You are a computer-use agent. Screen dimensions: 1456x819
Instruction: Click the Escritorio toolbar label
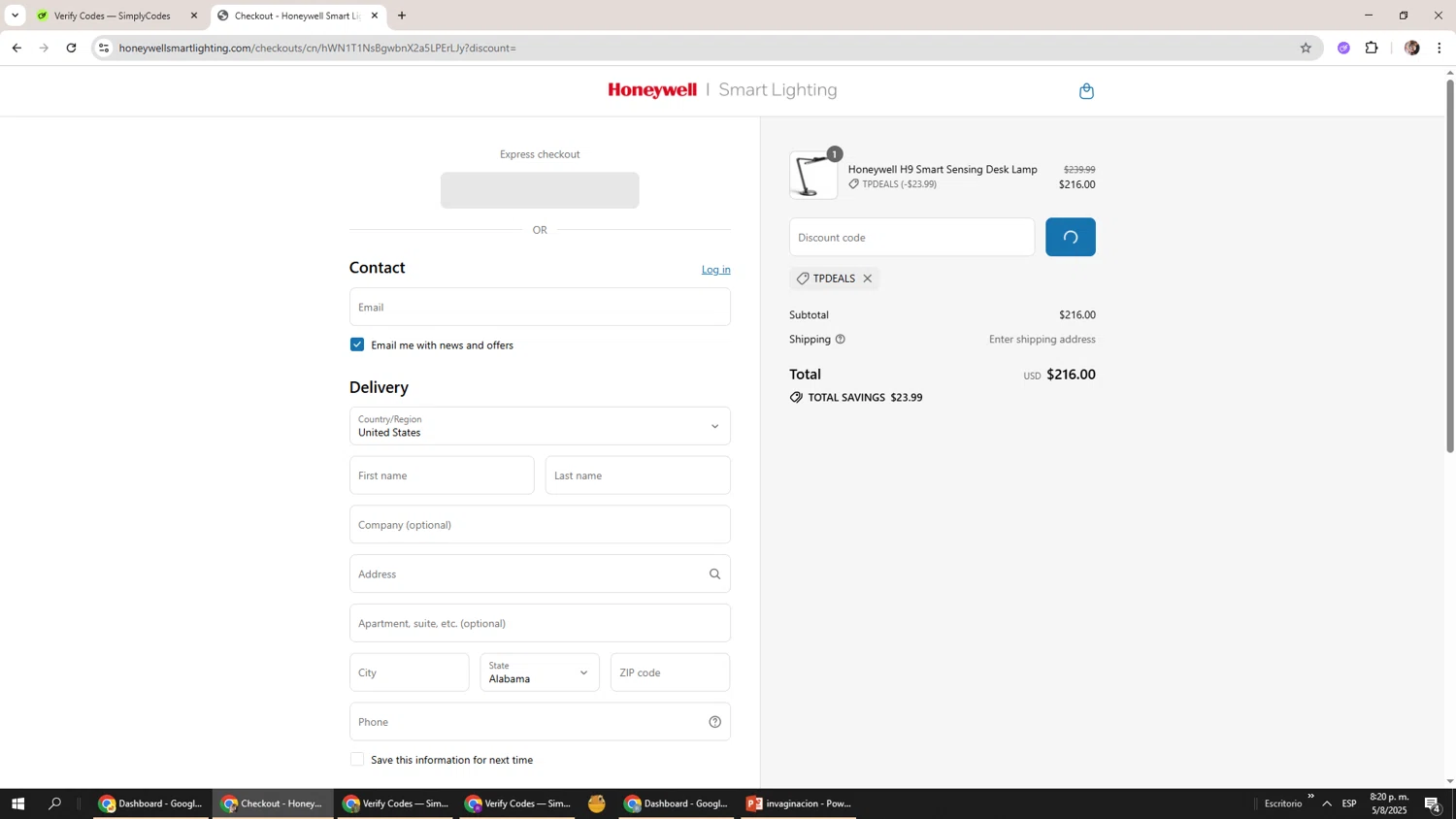pyautogui.click(x=1283, y=803)
